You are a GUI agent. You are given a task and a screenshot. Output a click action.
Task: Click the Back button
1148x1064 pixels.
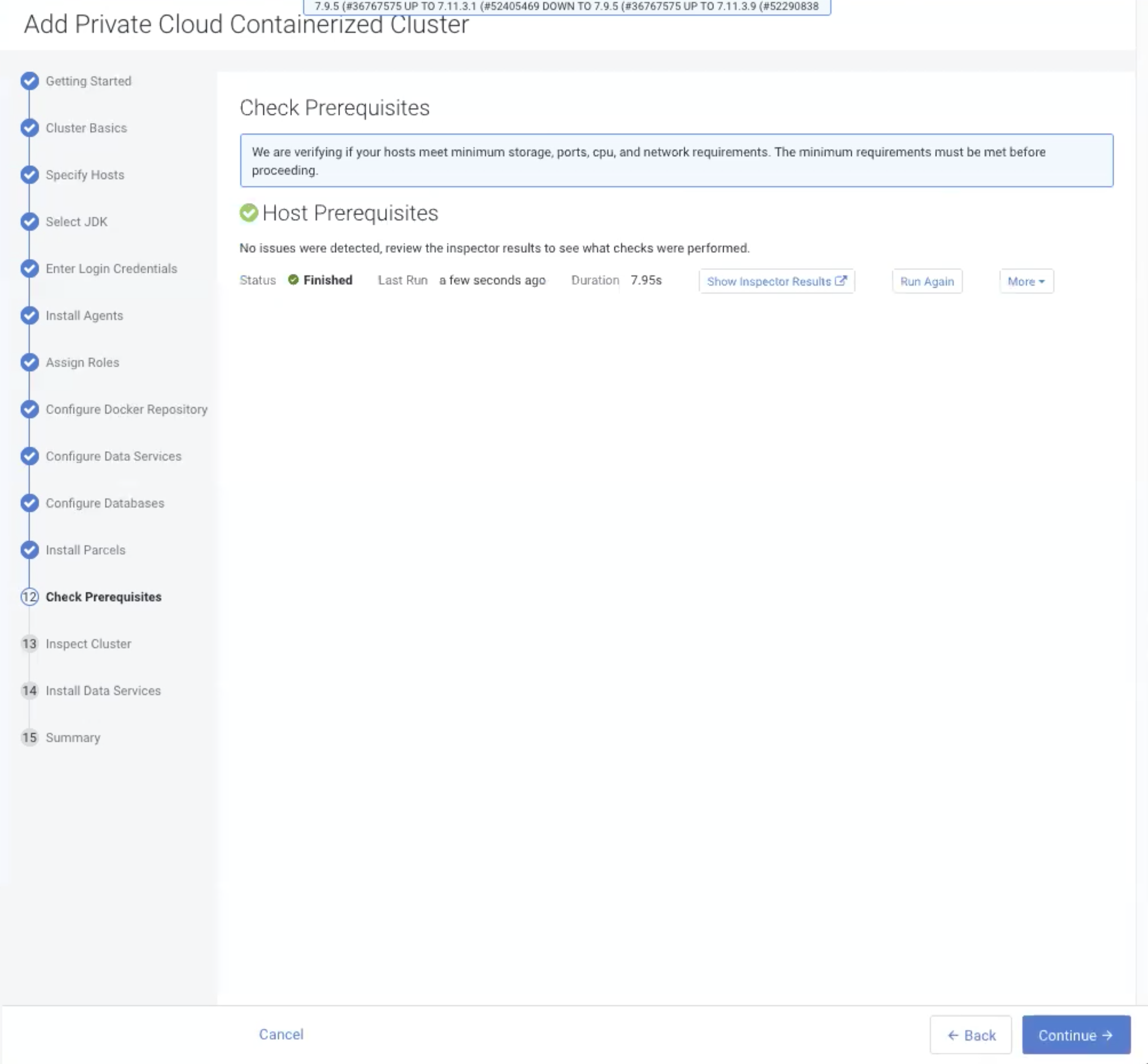click(971, 1034)
